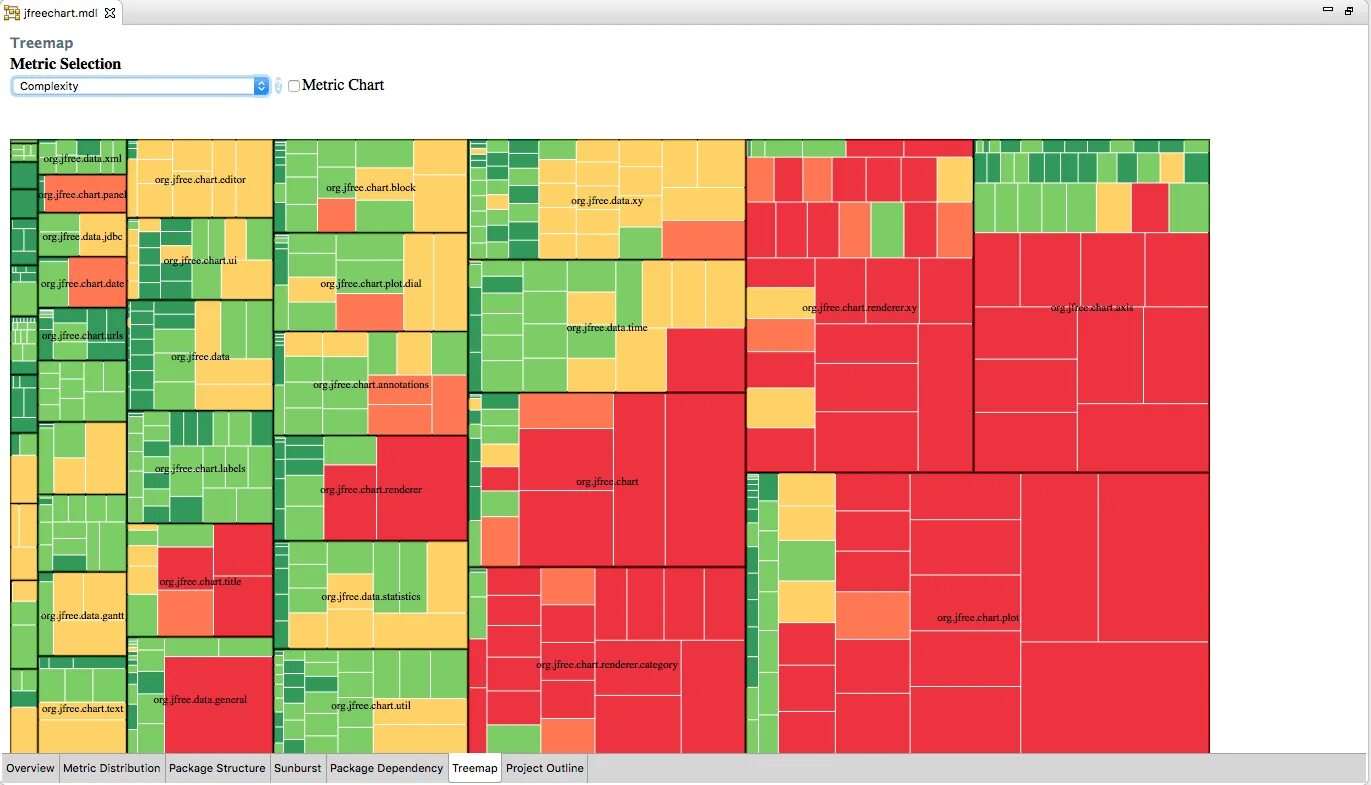Click the org.jfree.chart package label
The width and height of the screenshot is (1371, 785).
click(607, 481)
